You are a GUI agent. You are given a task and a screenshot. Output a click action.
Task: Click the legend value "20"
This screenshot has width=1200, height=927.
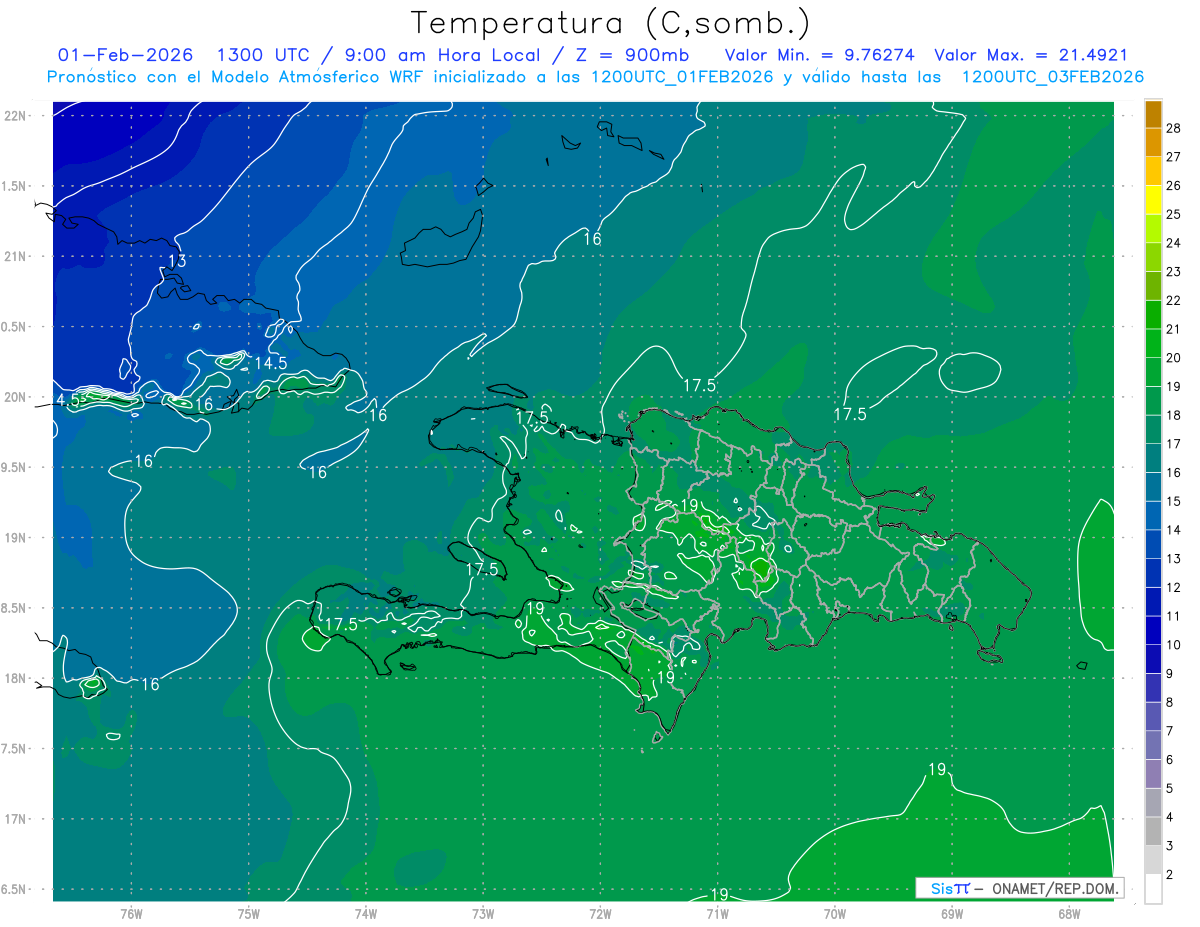(1174, 358)
